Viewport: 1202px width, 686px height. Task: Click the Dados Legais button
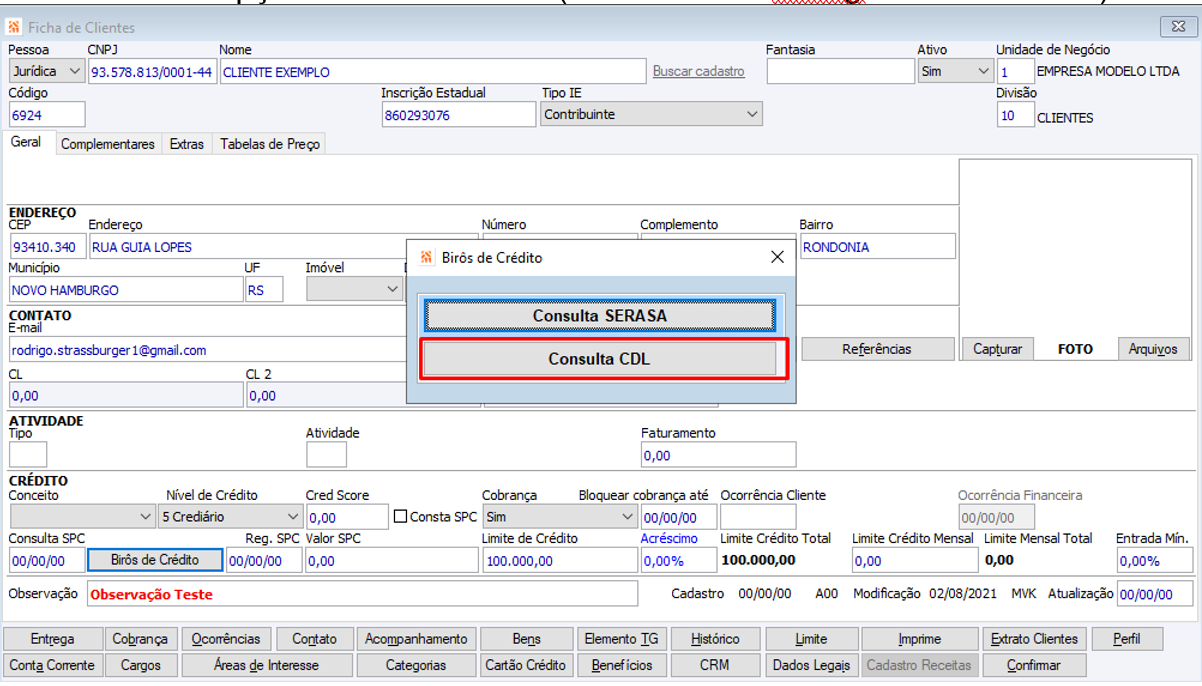[x=811, y=665]
